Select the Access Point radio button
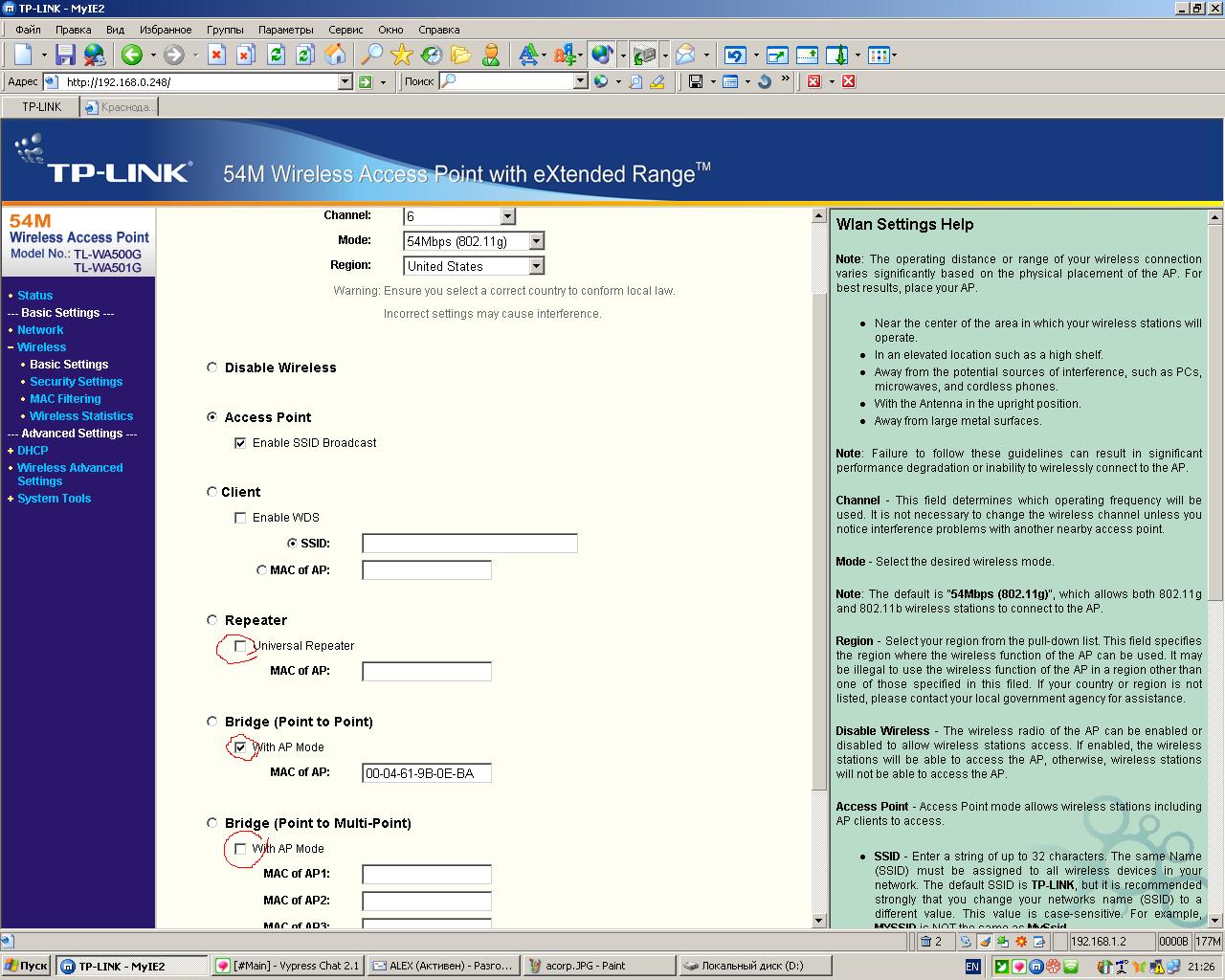1225x980 pixels. pyautogui.click(x=212, y=417)
